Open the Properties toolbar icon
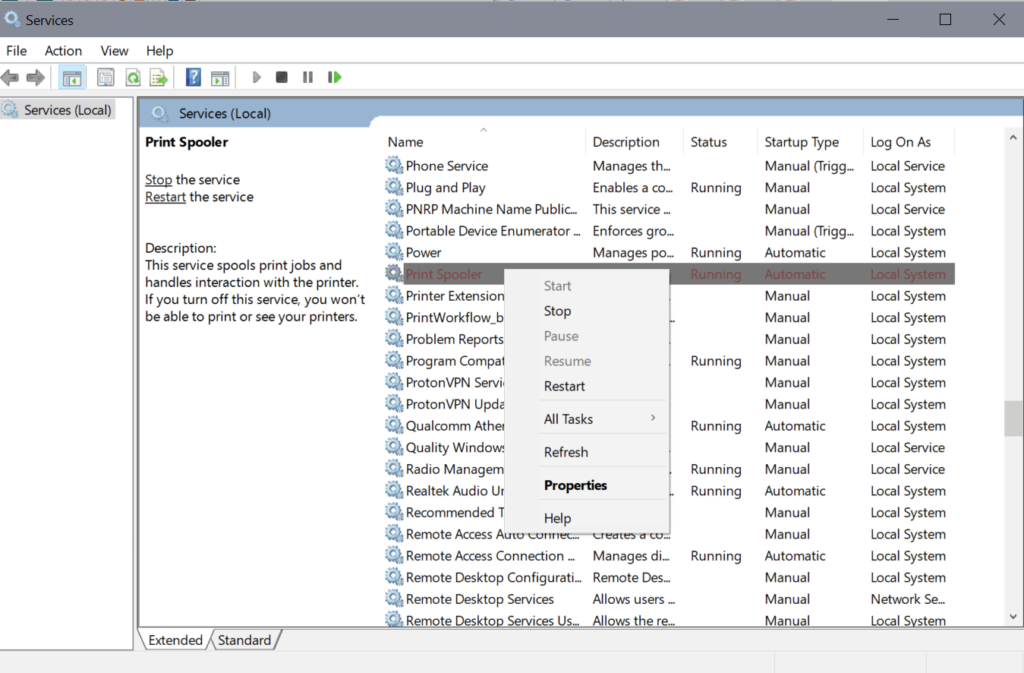Viewport: 1024px width, 673px height. point(105,77)
